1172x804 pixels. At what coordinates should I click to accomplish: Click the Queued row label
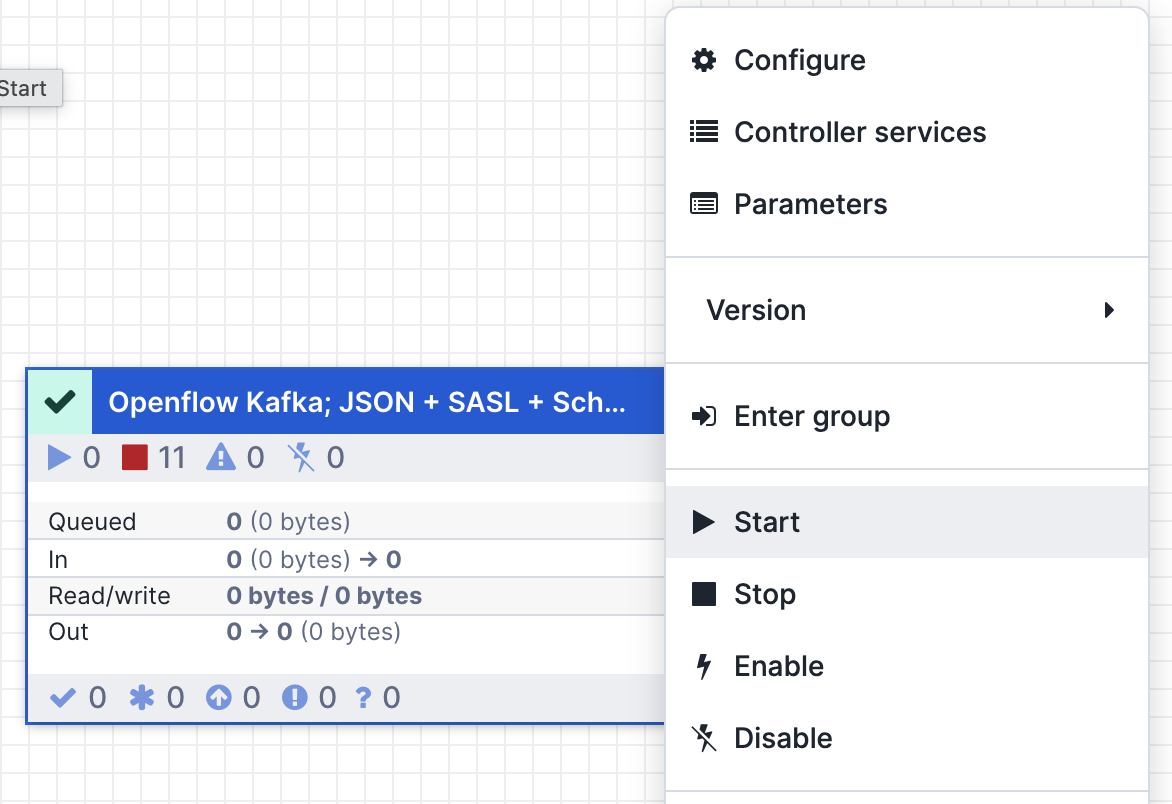click(92, 522)
